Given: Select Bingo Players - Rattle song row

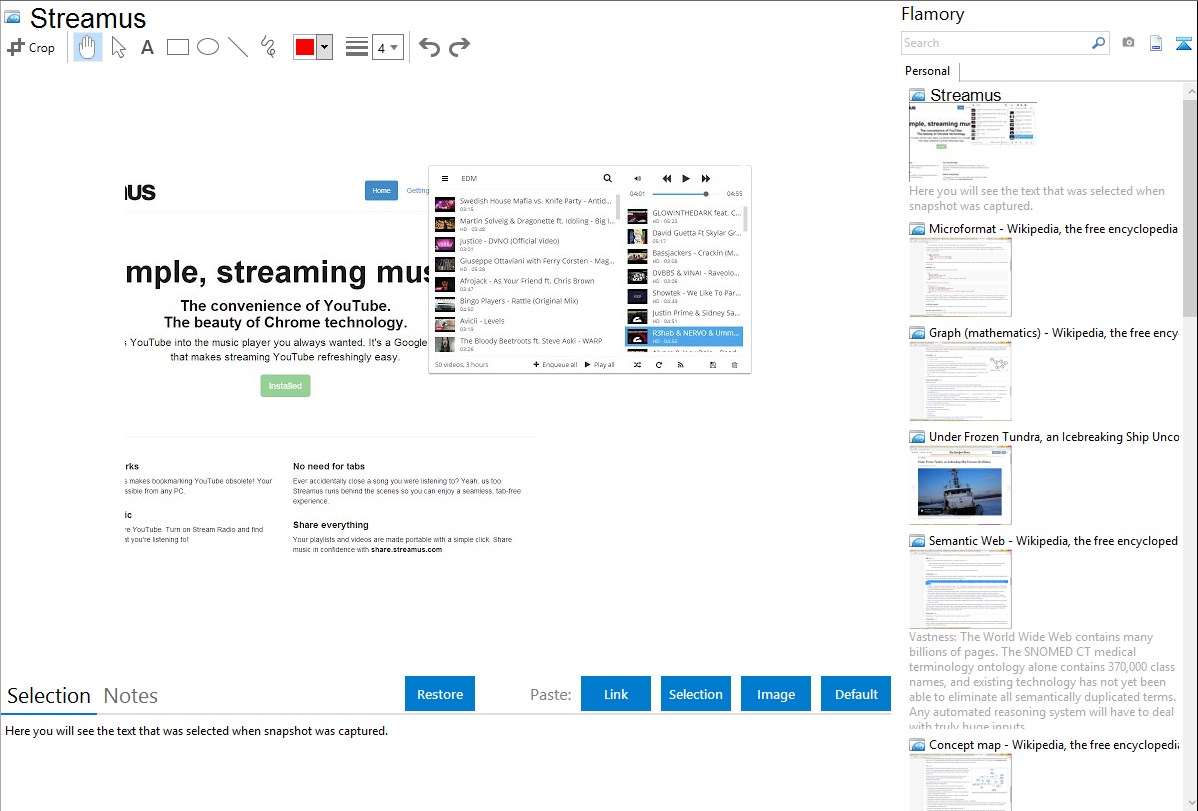Looking at the screenshot, I should coord(524,304).
